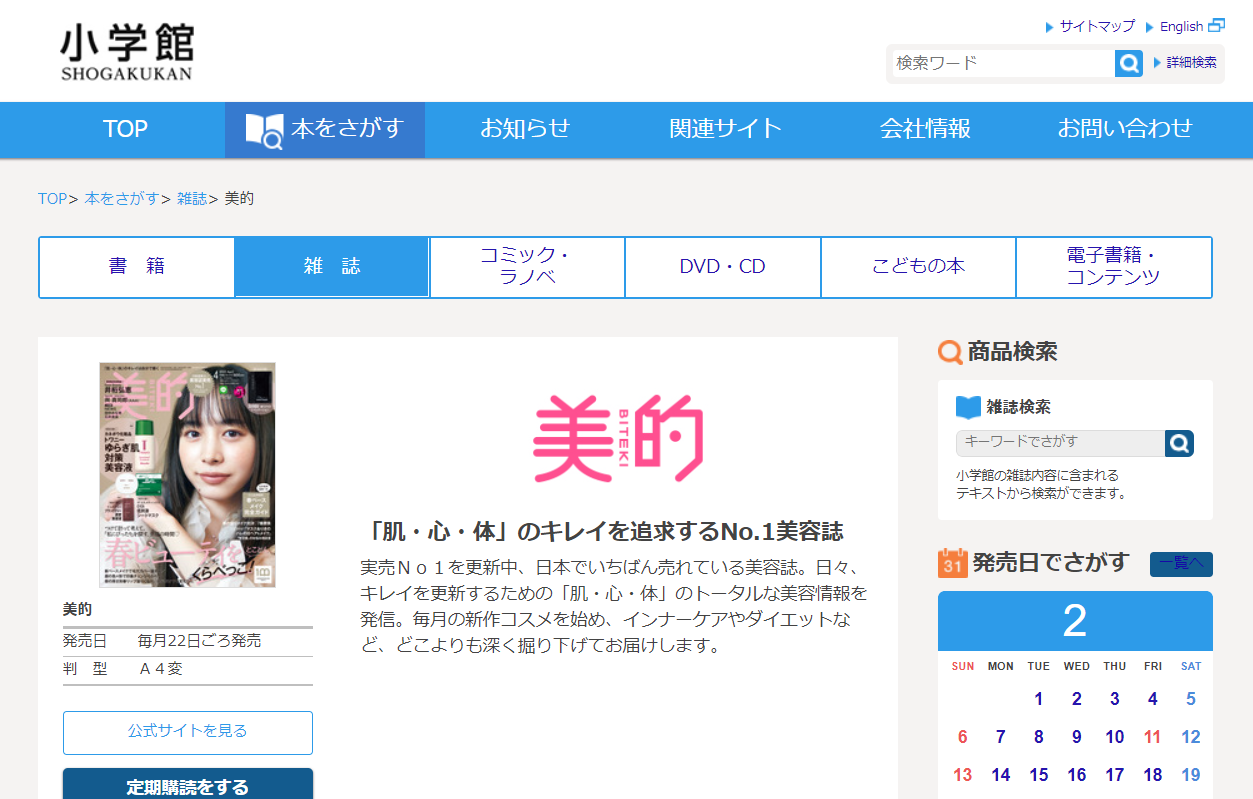The image size is (1253, 799).
Task: Select day 14 in the calendar
Action: pyautogui.click(x=1001, y=775)
